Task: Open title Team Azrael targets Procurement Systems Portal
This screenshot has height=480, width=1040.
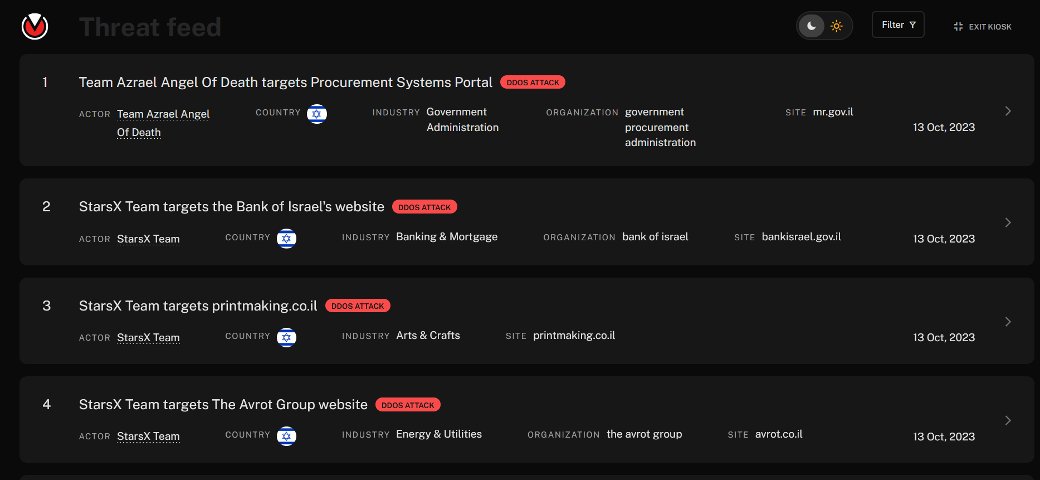Action: pyautogui.click(x=286, y=82)
